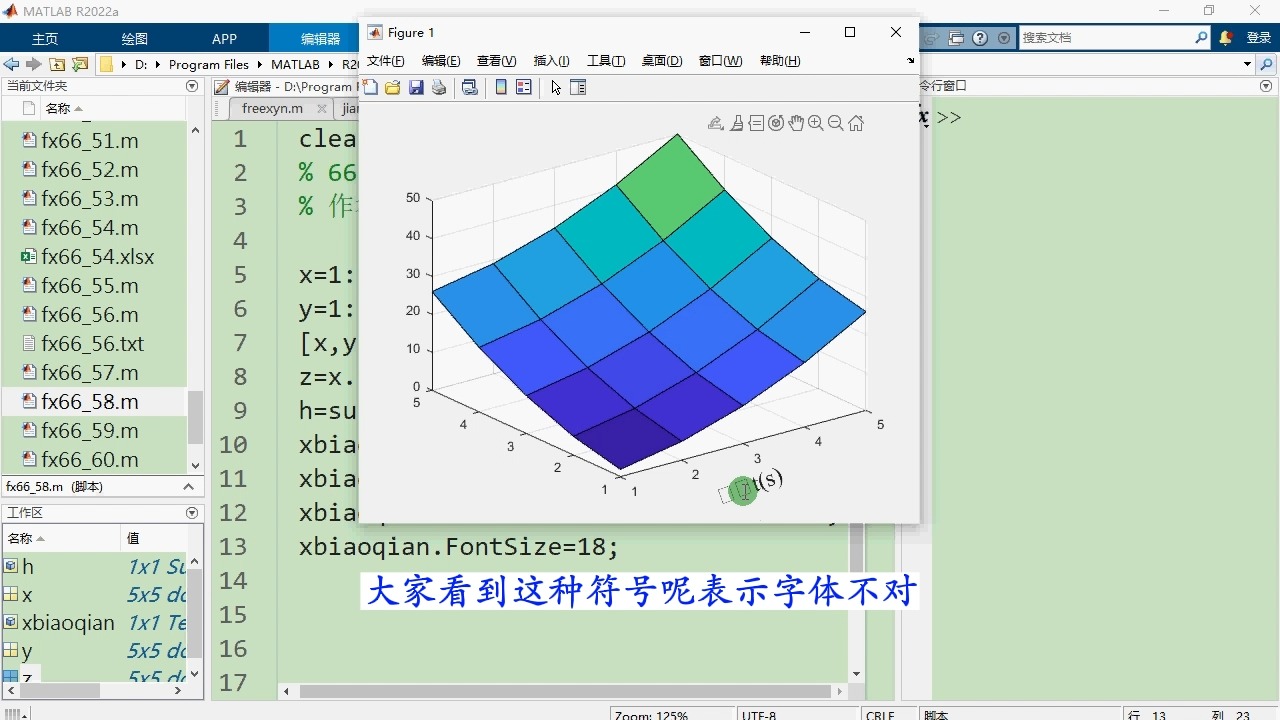Image resolution: width=1280 pixels, height=720 pixels.
Task: Select the Zoom In tool on the figure
Action: coord(816,122)
